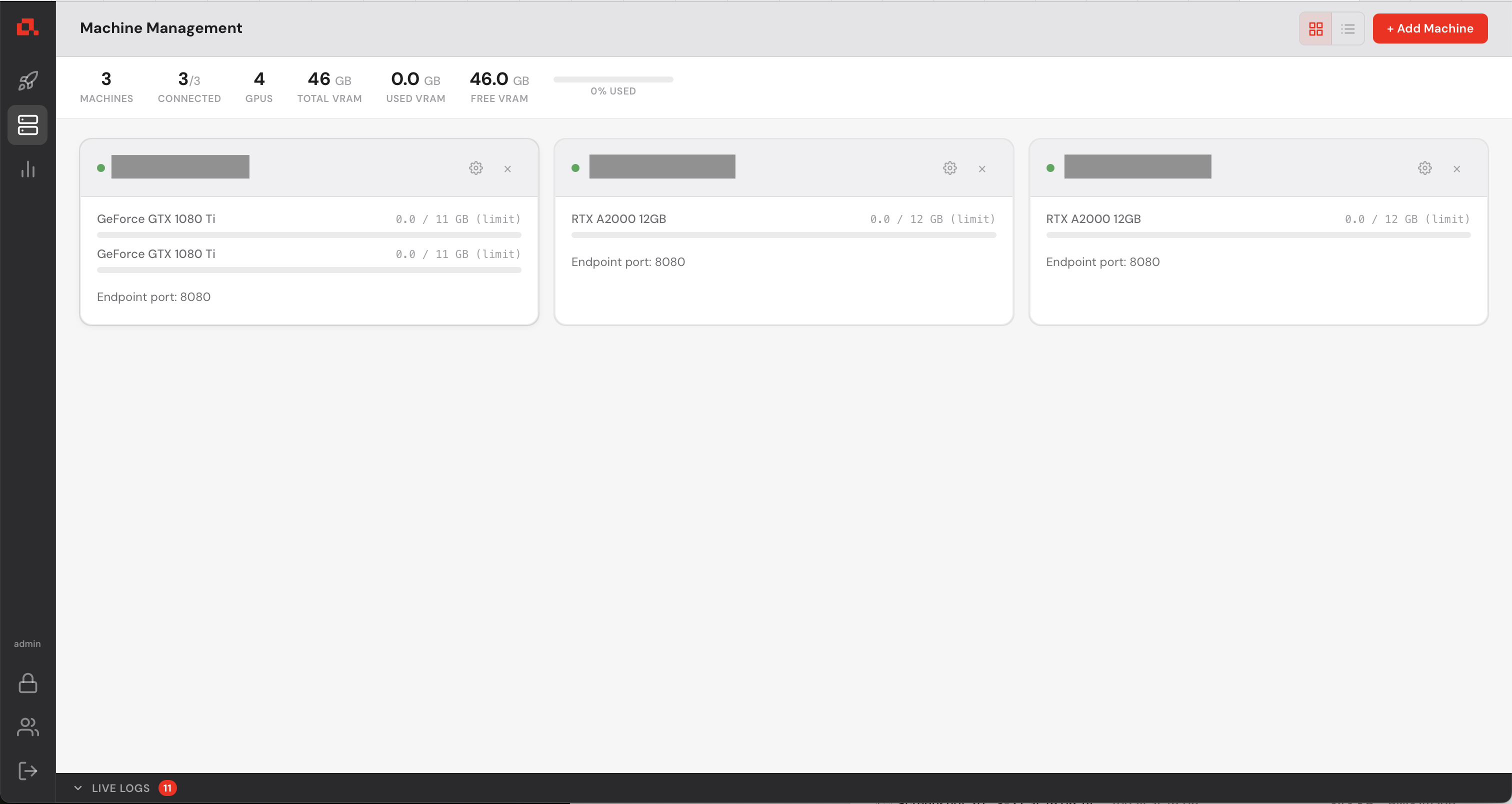Image resolution: width=1512 pixels, height=804 pixels.
Task: Remove the rightmost machine with X
Action: click(x=1456, y=169)
